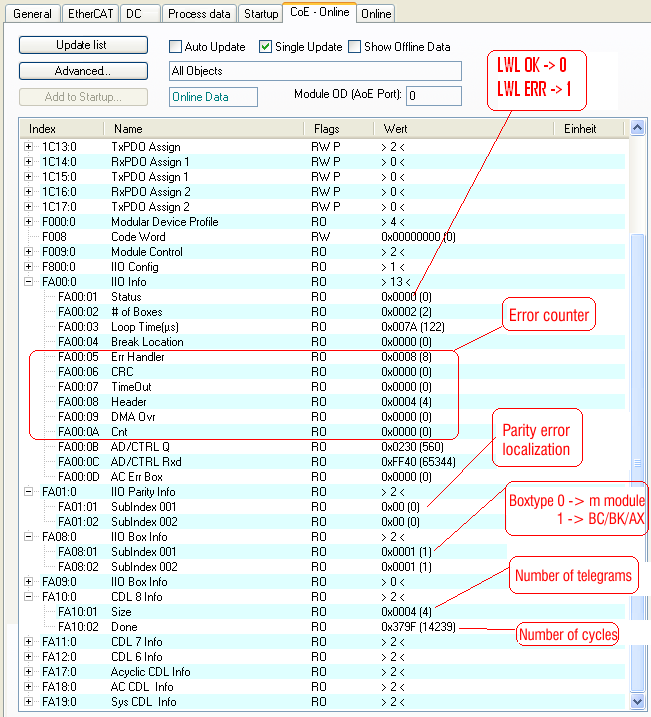Click the Online Data field

[x=213, y=97]
